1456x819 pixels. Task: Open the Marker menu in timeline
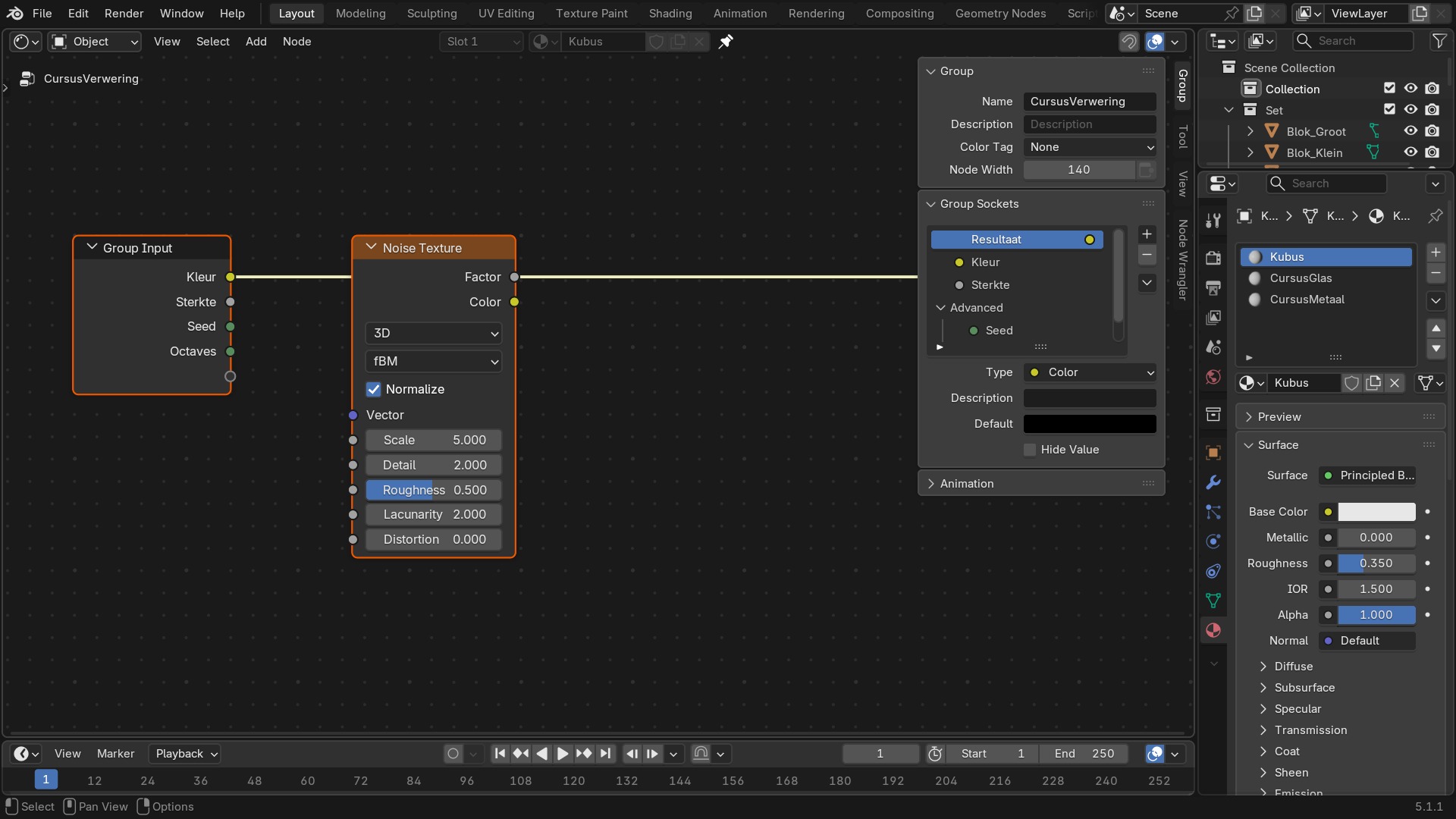(x=115, y=753)
